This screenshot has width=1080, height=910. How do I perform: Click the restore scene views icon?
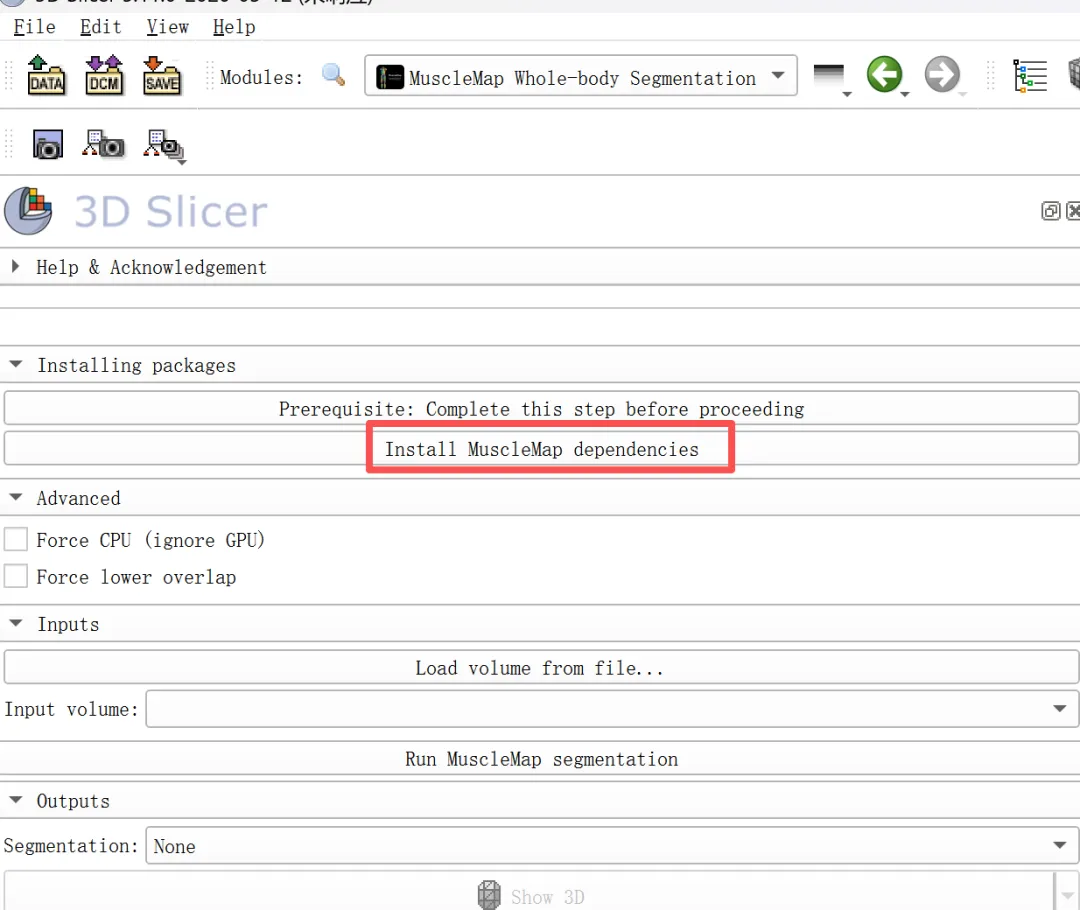coord(164,145)
